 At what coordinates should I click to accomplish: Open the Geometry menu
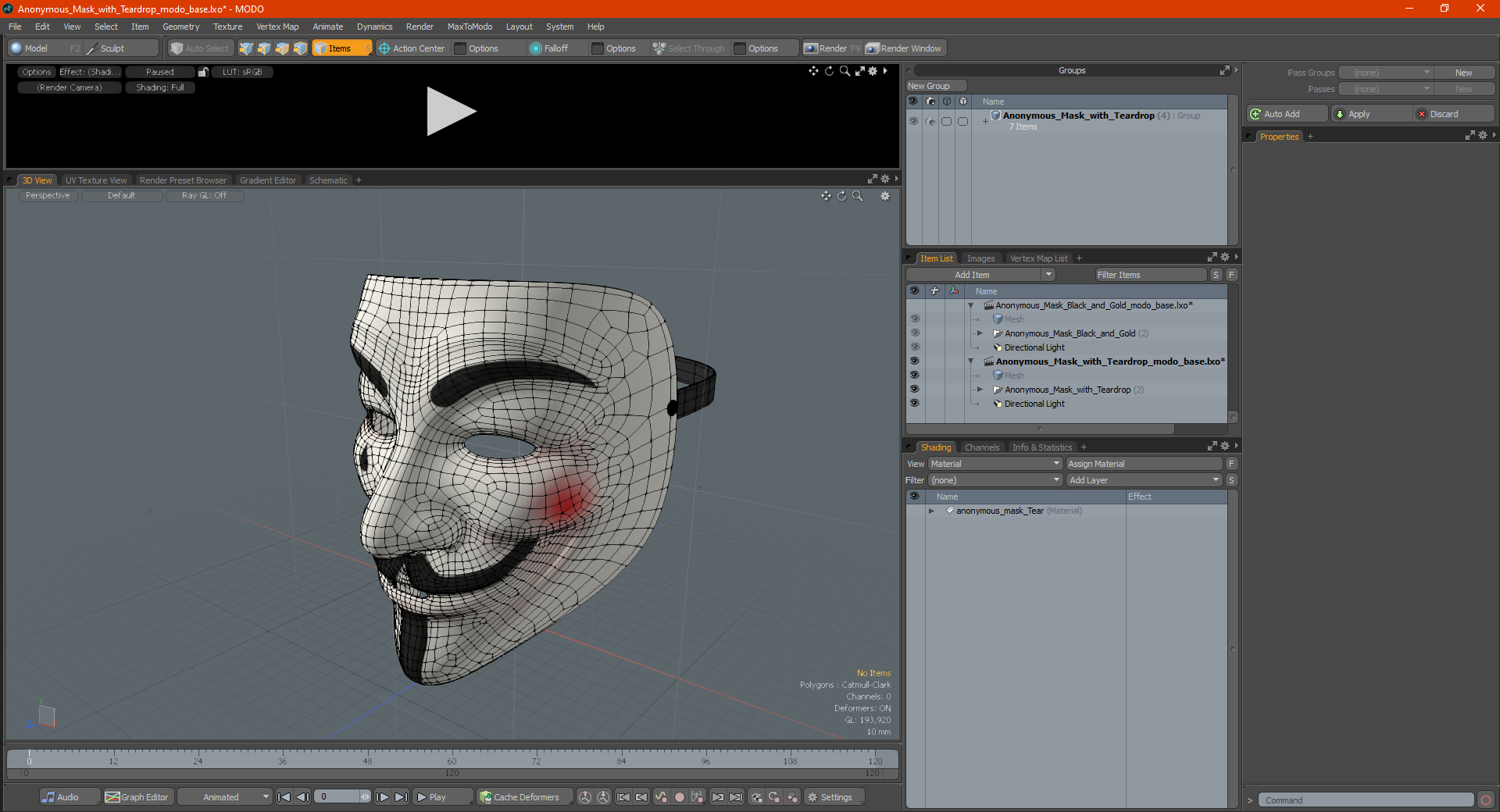[180, 27]
